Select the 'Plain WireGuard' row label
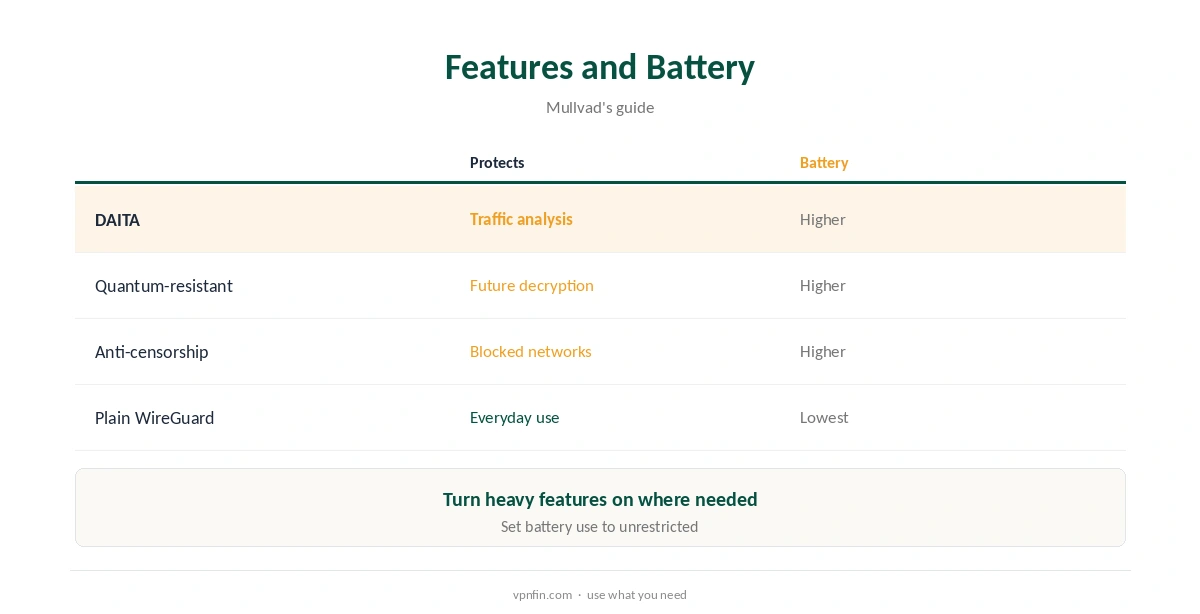Viewport: 1200px width, 614px height. tap(155, 418)
